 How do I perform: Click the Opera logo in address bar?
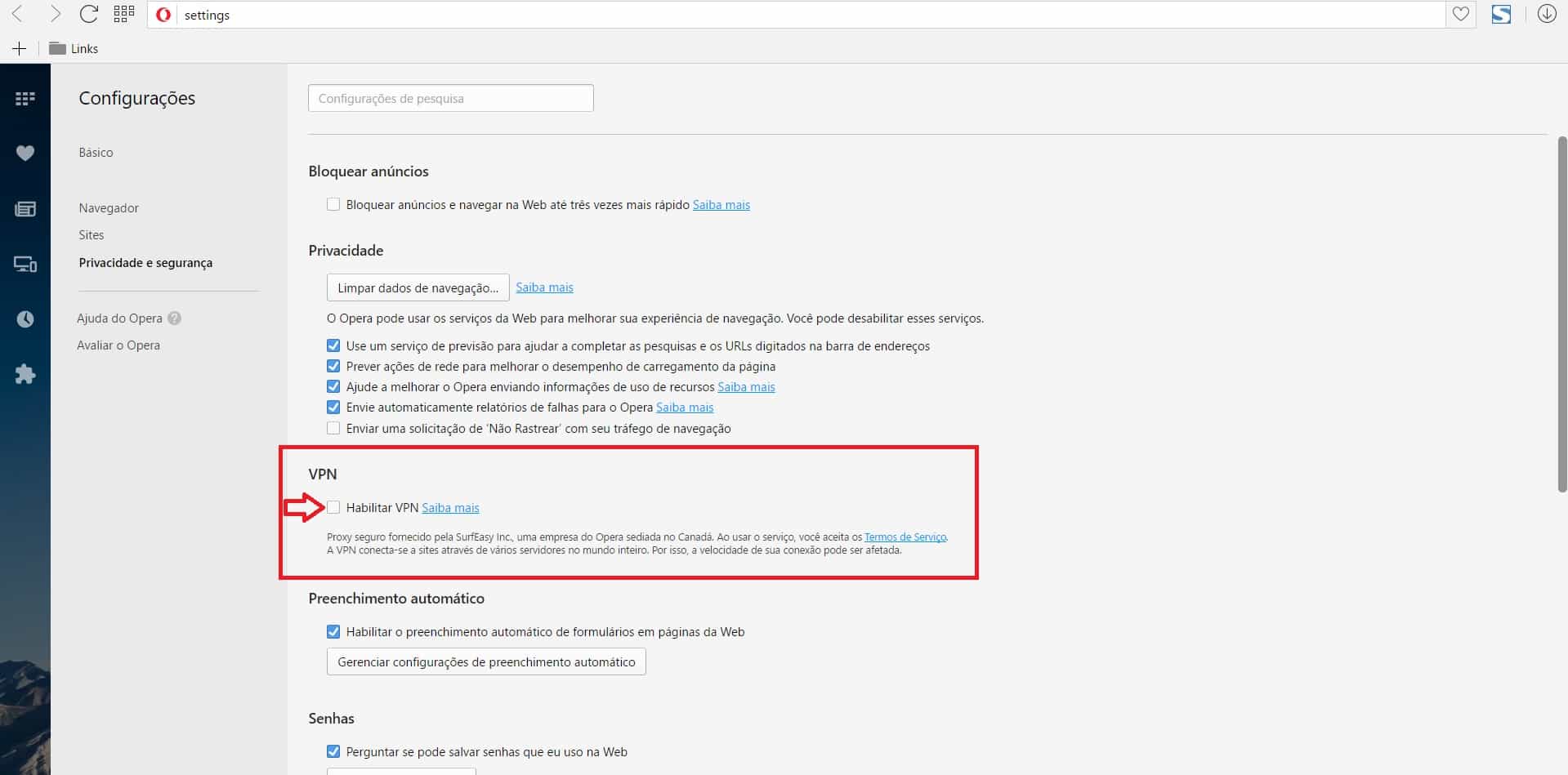(x=163, y=15)
